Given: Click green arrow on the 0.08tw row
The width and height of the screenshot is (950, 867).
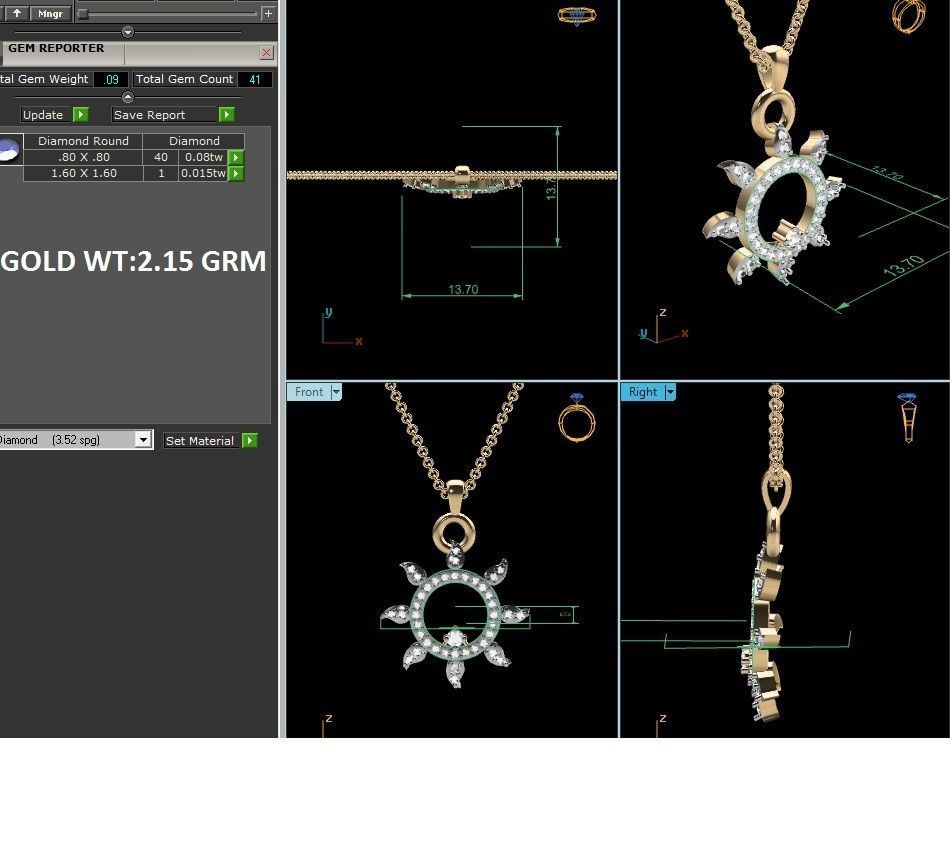Looking at the screenshot, I should point(236,158).
